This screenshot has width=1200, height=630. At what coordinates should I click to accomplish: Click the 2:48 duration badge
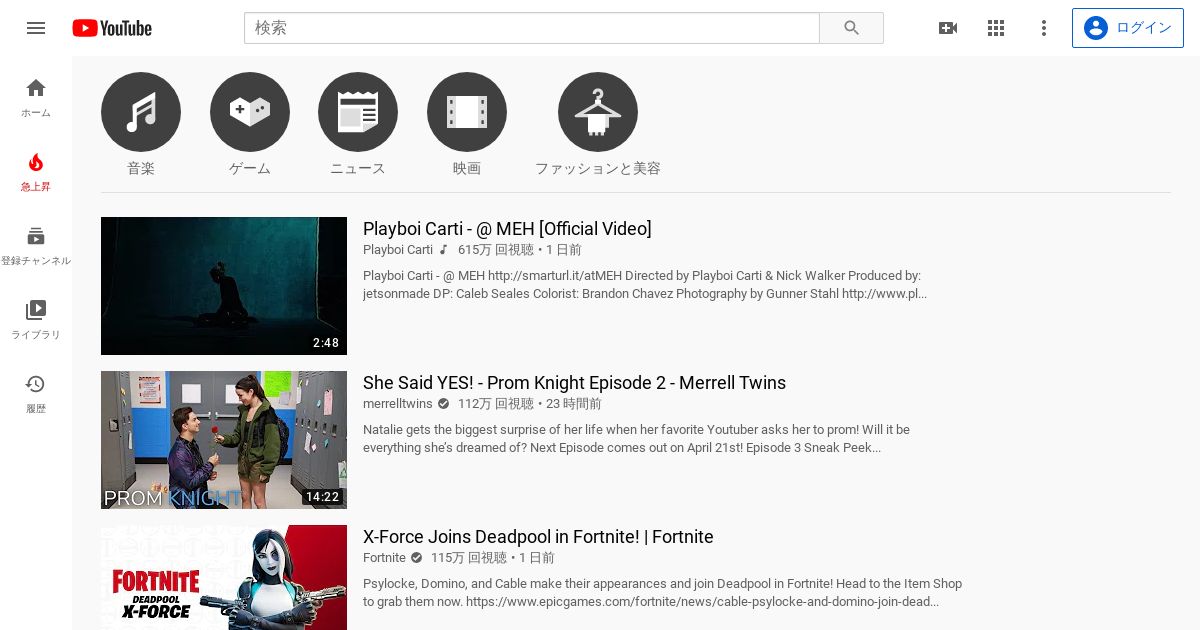326,343
